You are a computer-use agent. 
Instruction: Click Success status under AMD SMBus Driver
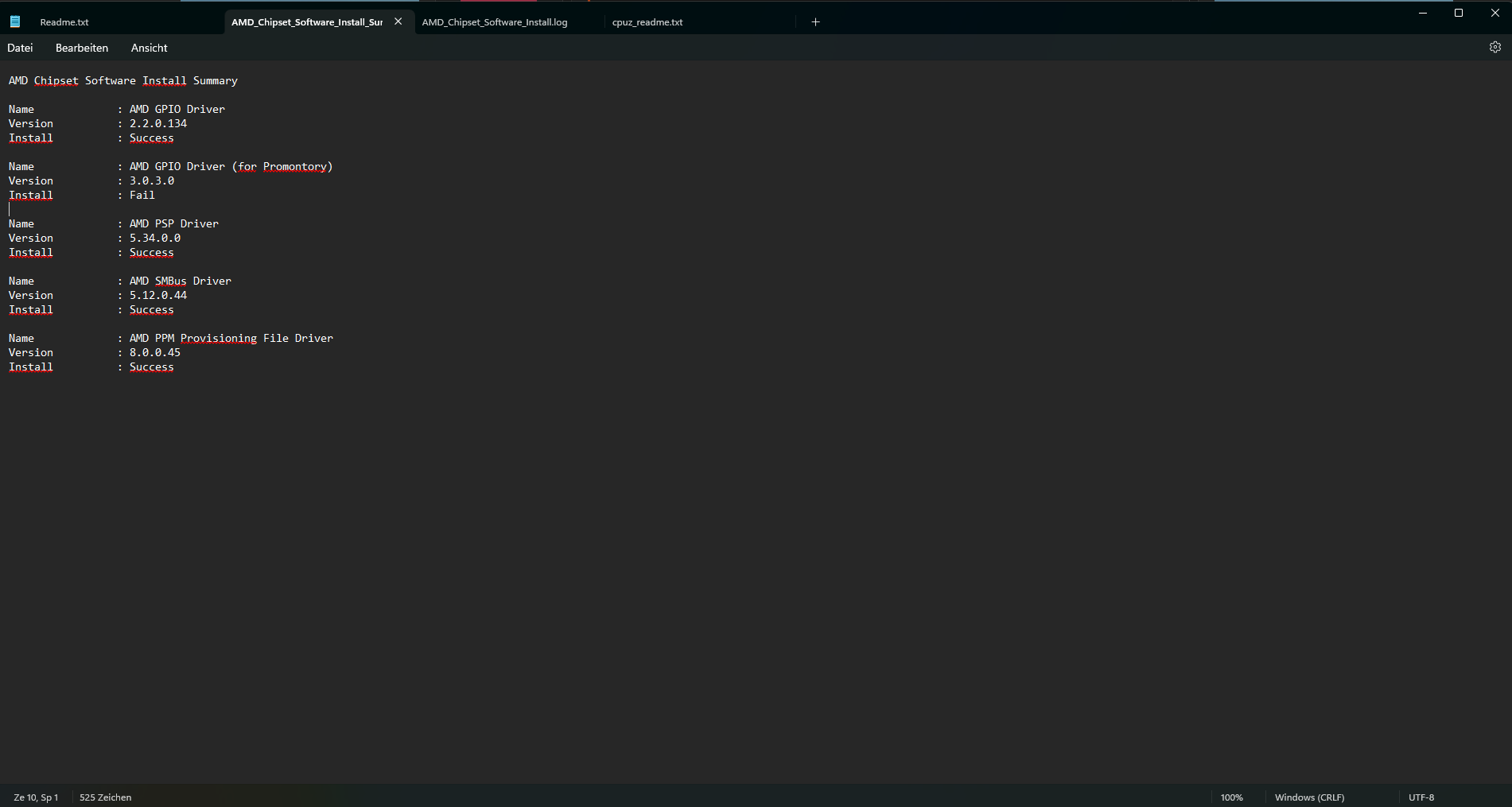click(152, 309)
